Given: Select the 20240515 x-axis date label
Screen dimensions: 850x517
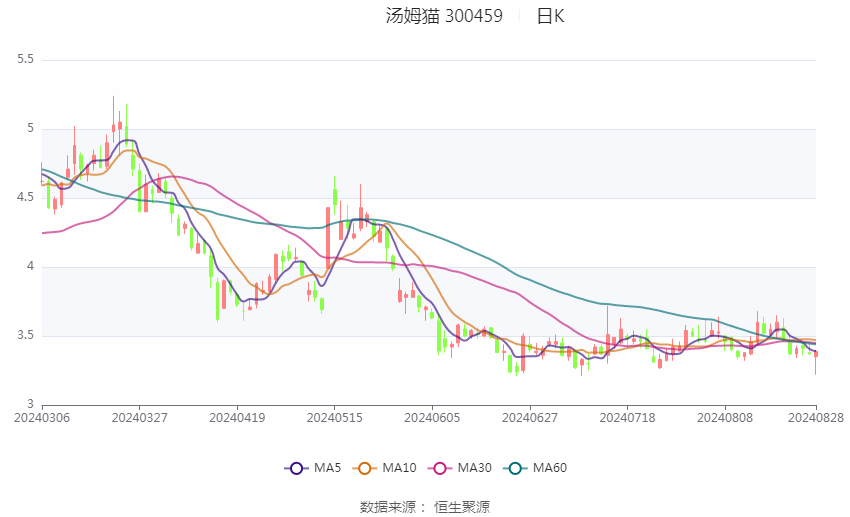Looking at the screenshot, I should pos(334,418).
